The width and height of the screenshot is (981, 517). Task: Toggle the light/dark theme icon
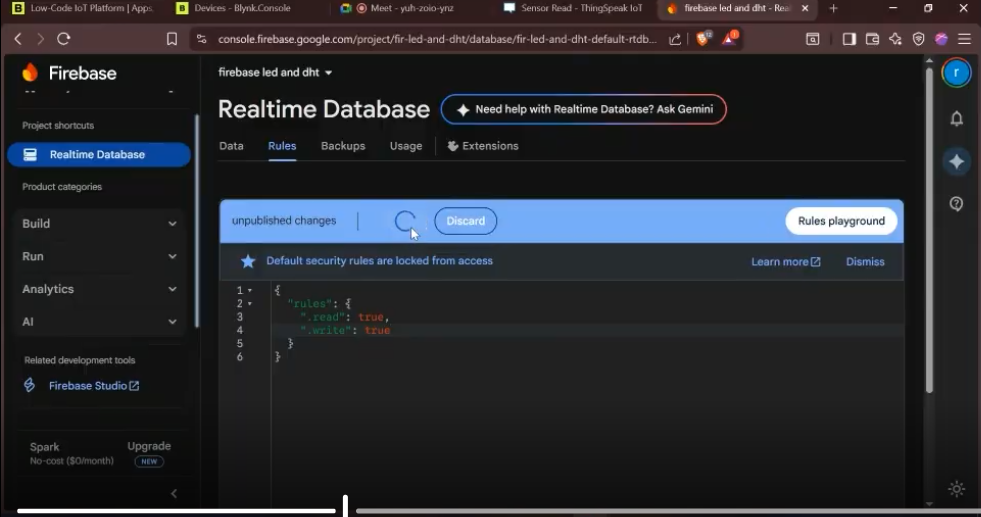[956, 489]
